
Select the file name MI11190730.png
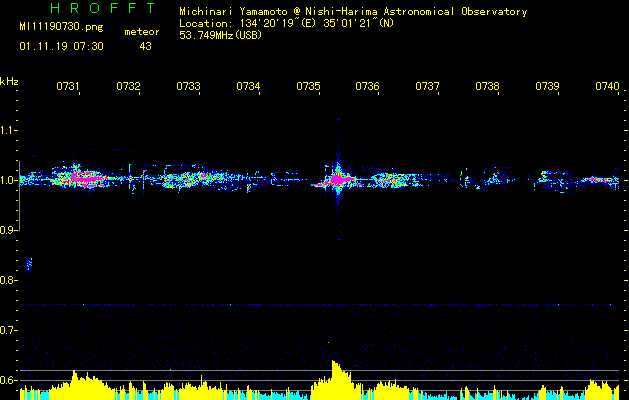(x=61, y=27)
